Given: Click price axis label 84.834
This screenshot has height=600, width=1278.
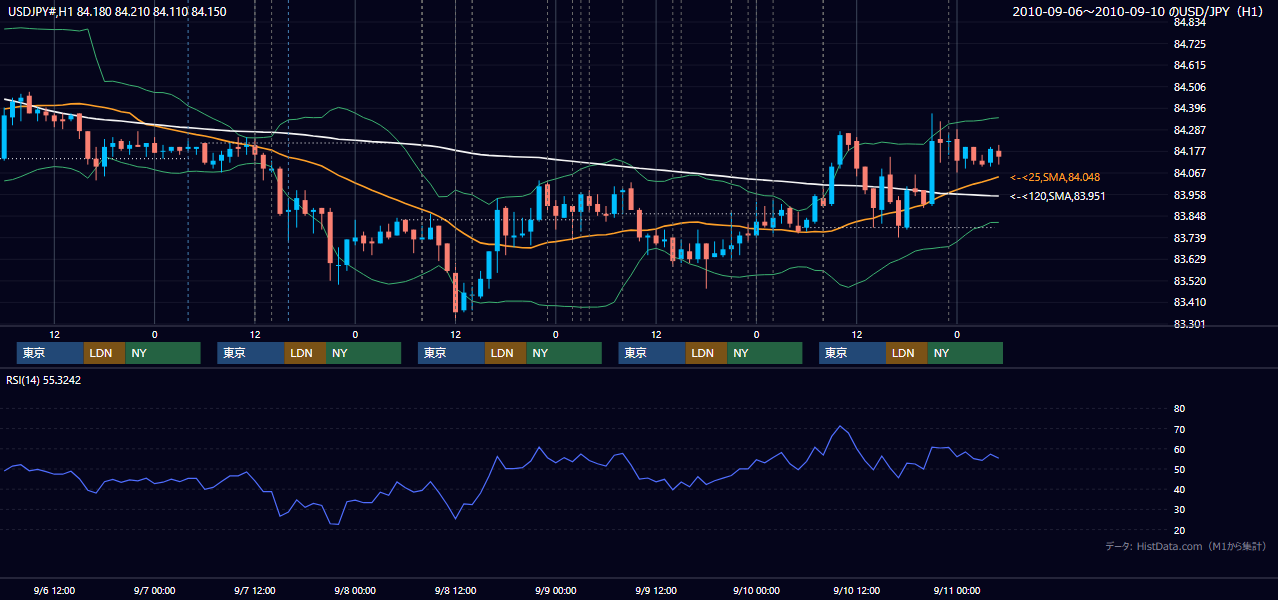Looking at the screenshot, I should (x=1190, y=22).
